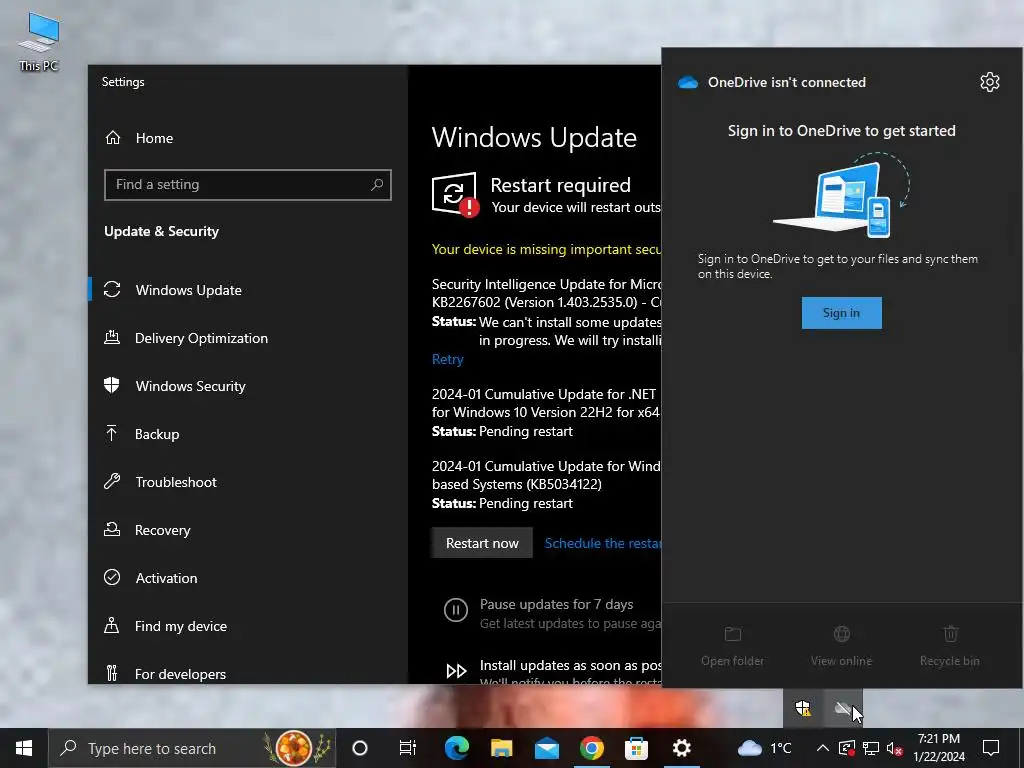This screenshot has width=1024, height=768.
Task: Open folder in OneDrive panel
Action: 732,647
